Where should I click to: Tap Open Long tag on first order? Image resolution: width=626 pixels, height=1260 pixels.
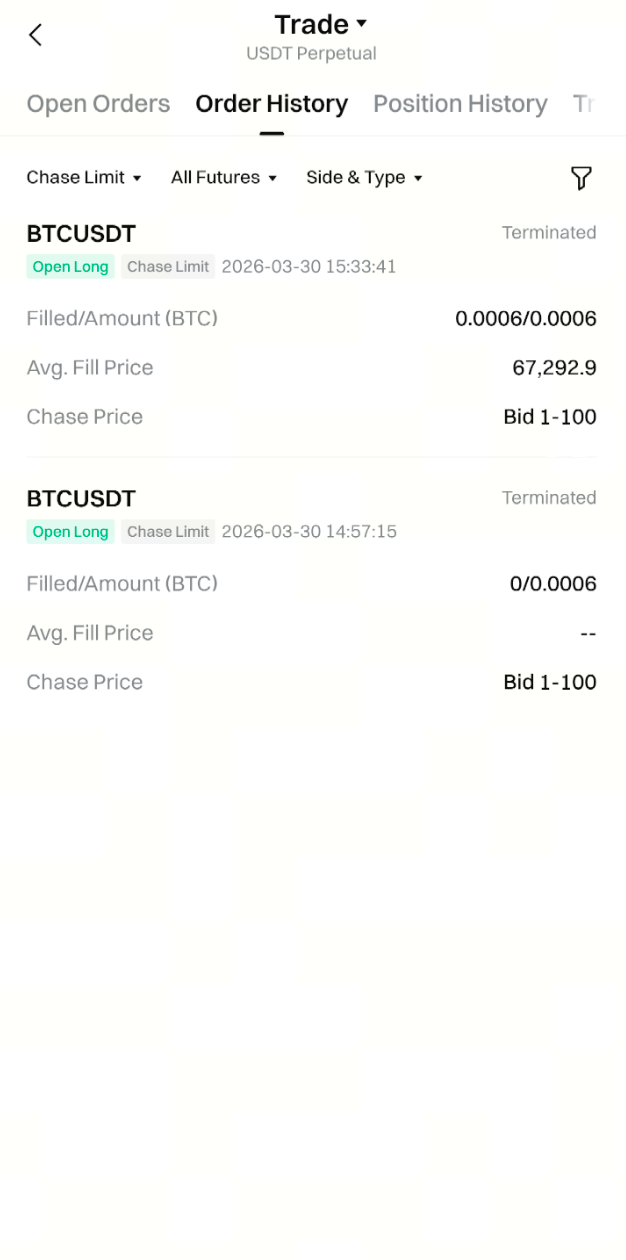pos(70,267)
